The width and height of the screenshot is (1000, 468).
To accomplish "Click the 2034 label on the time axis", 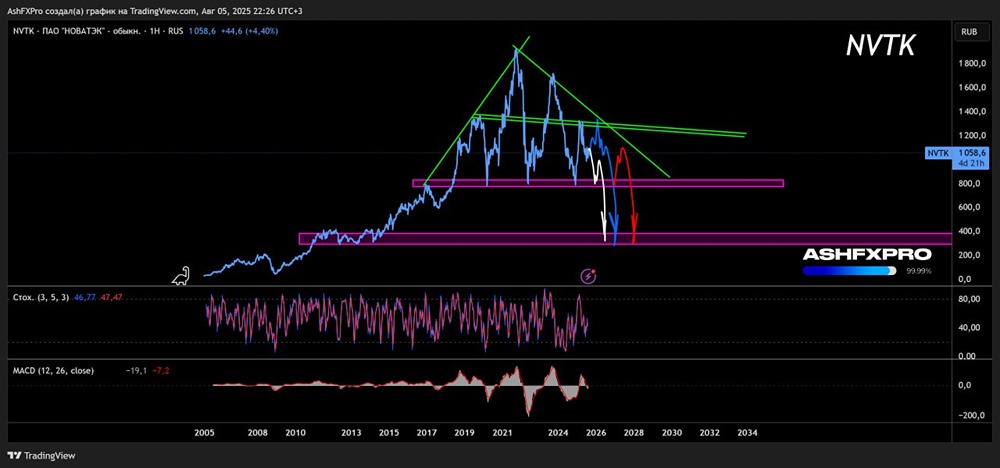I will 747,433.
